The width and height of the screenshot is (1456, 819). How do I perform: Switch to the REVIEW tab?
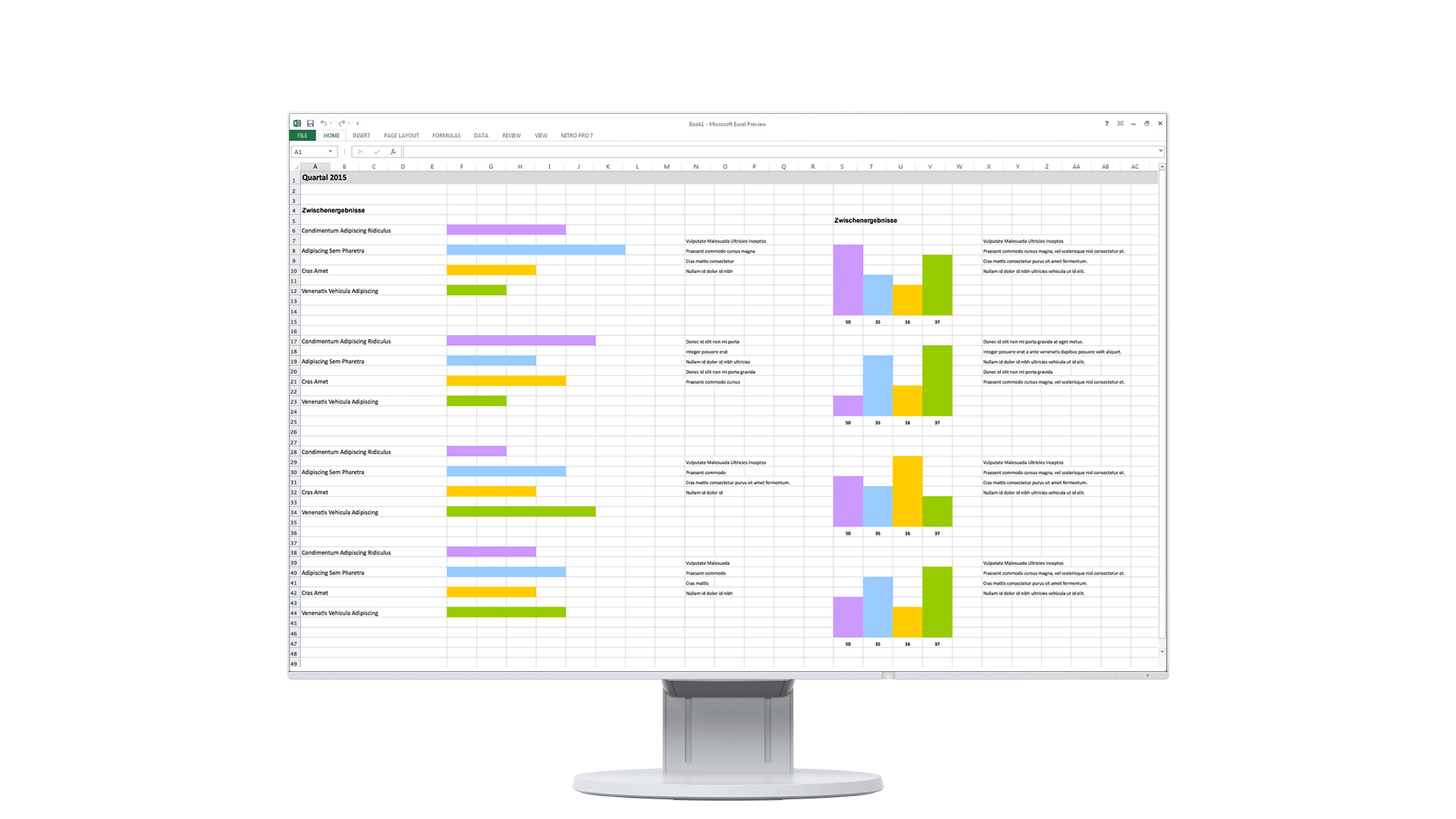coord(511,136)
